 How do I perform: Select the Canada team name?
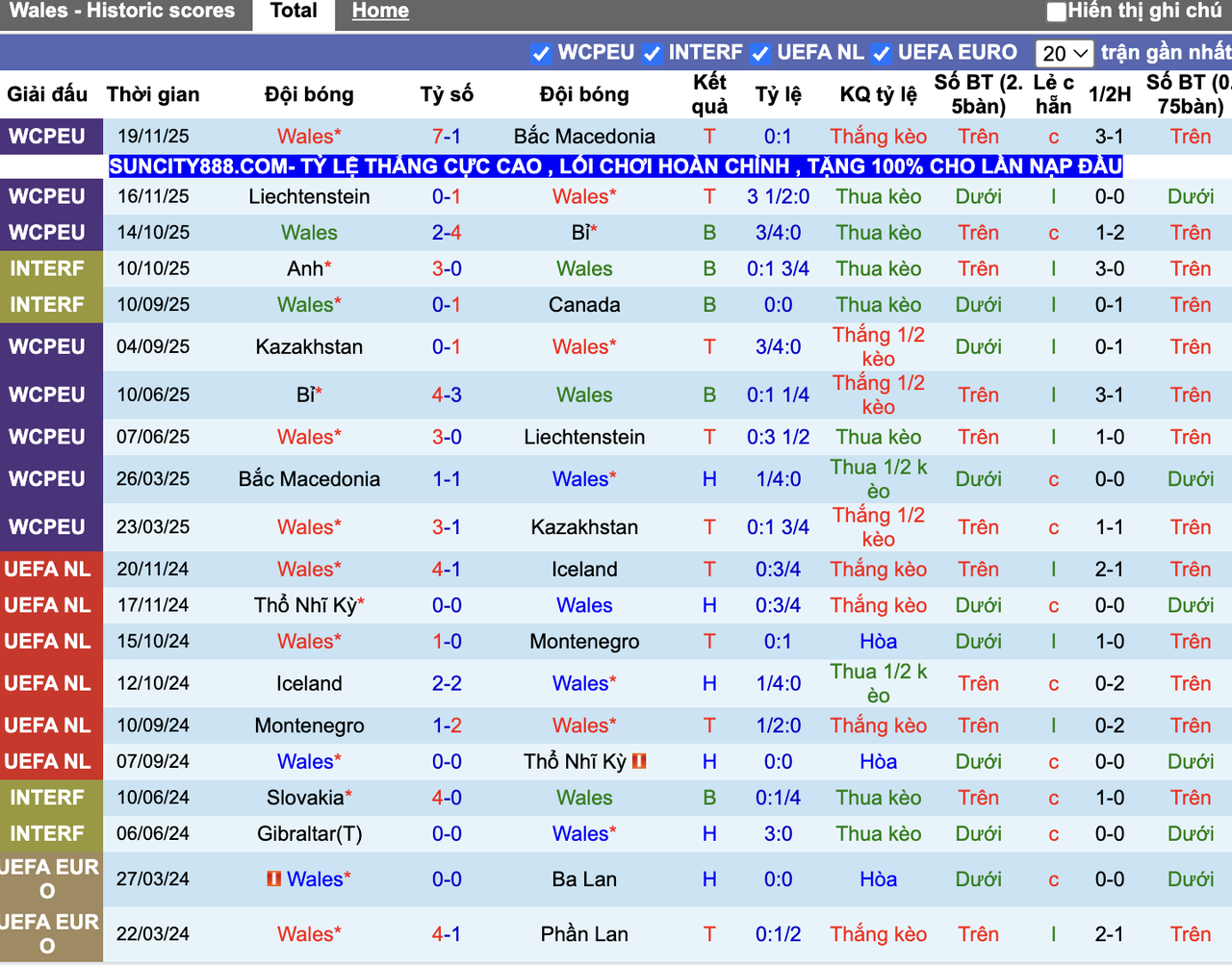(584, 305)
